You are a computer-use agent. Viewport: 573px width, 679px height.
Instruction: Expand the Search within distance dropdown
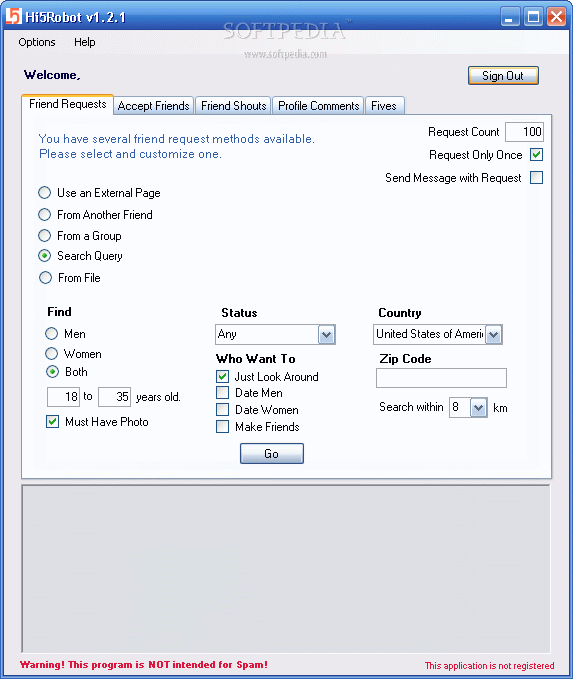click(479, 407)
